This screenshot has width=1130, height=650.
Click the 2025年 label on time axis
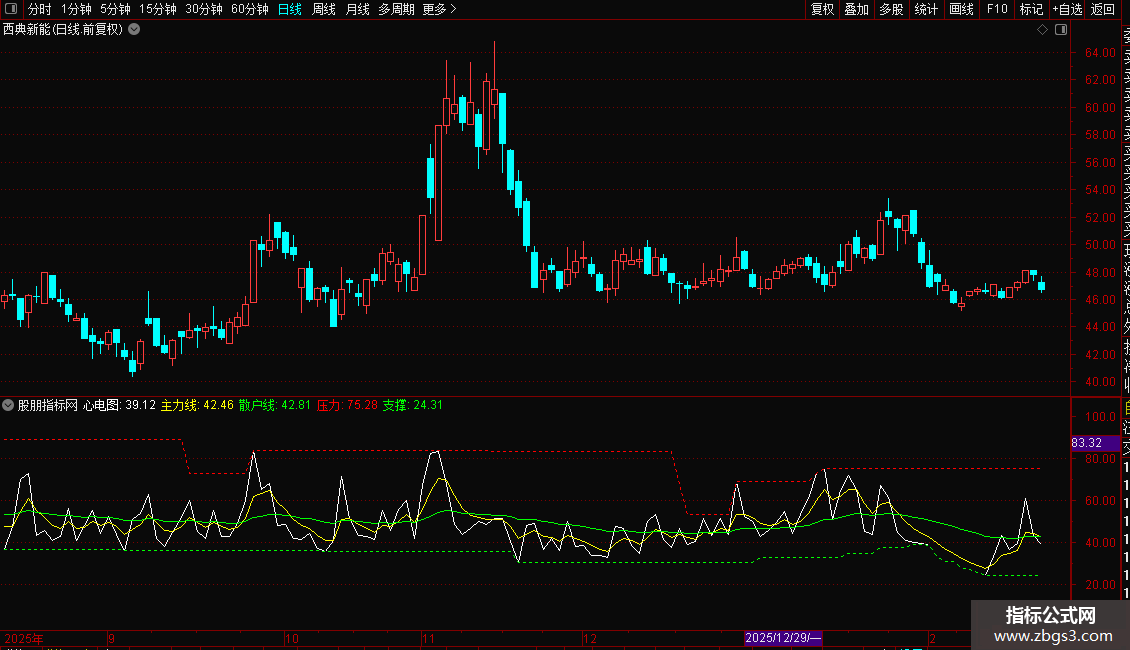pos(24,638)
